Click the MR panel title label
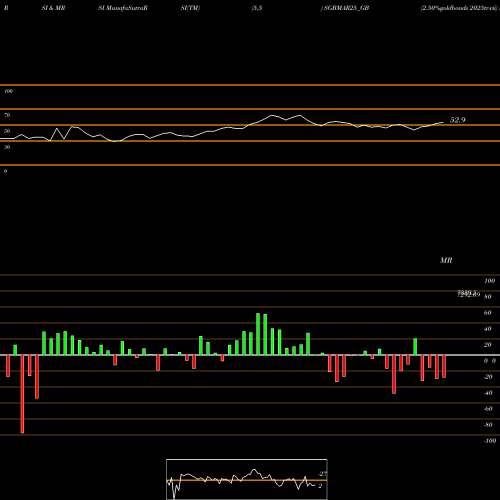Screen dimensions: 500x500 click(446, 260)
